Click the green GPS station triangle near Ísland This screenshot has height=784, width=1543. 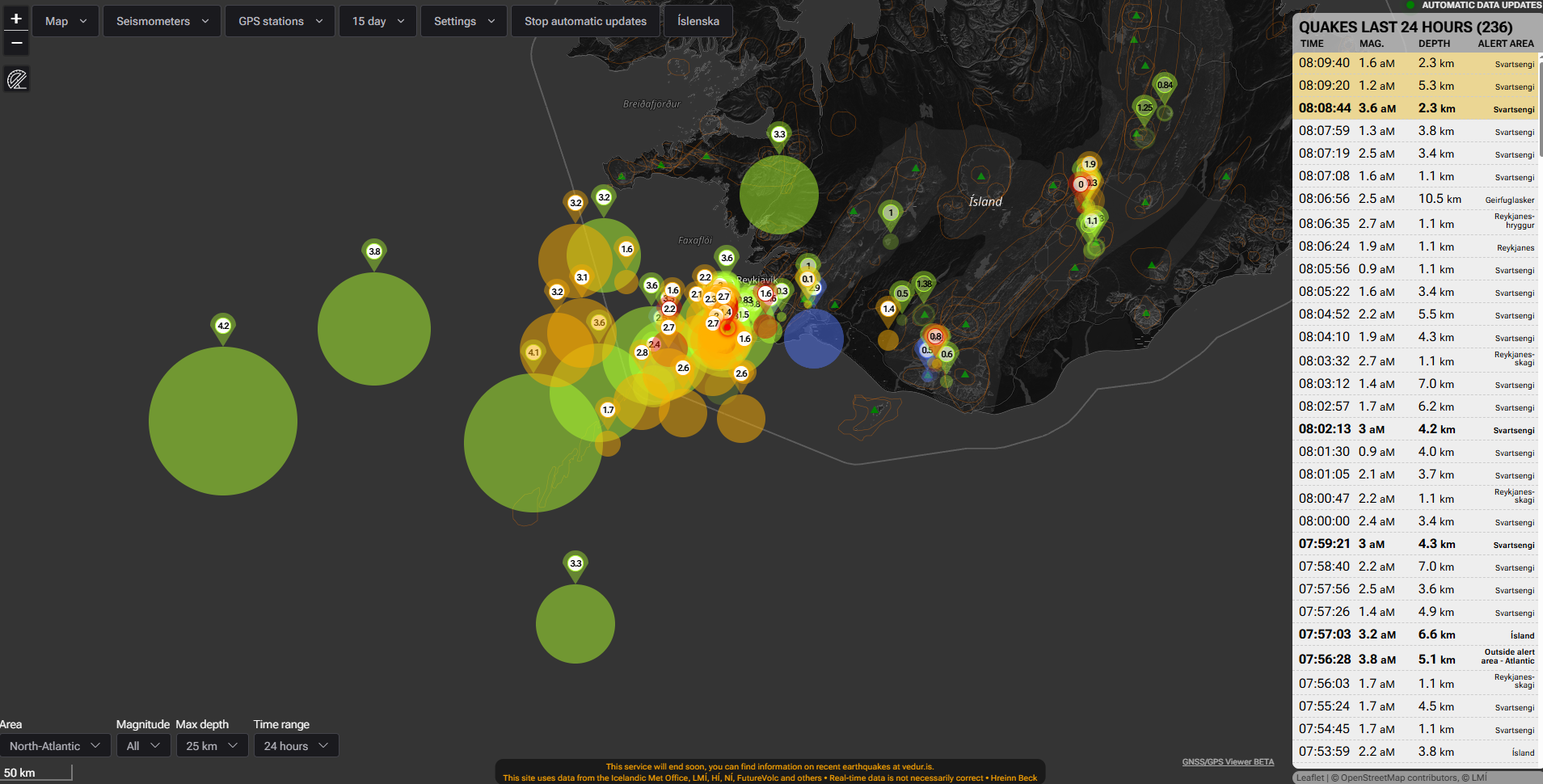pyautogui.click(x=980, y=176)
